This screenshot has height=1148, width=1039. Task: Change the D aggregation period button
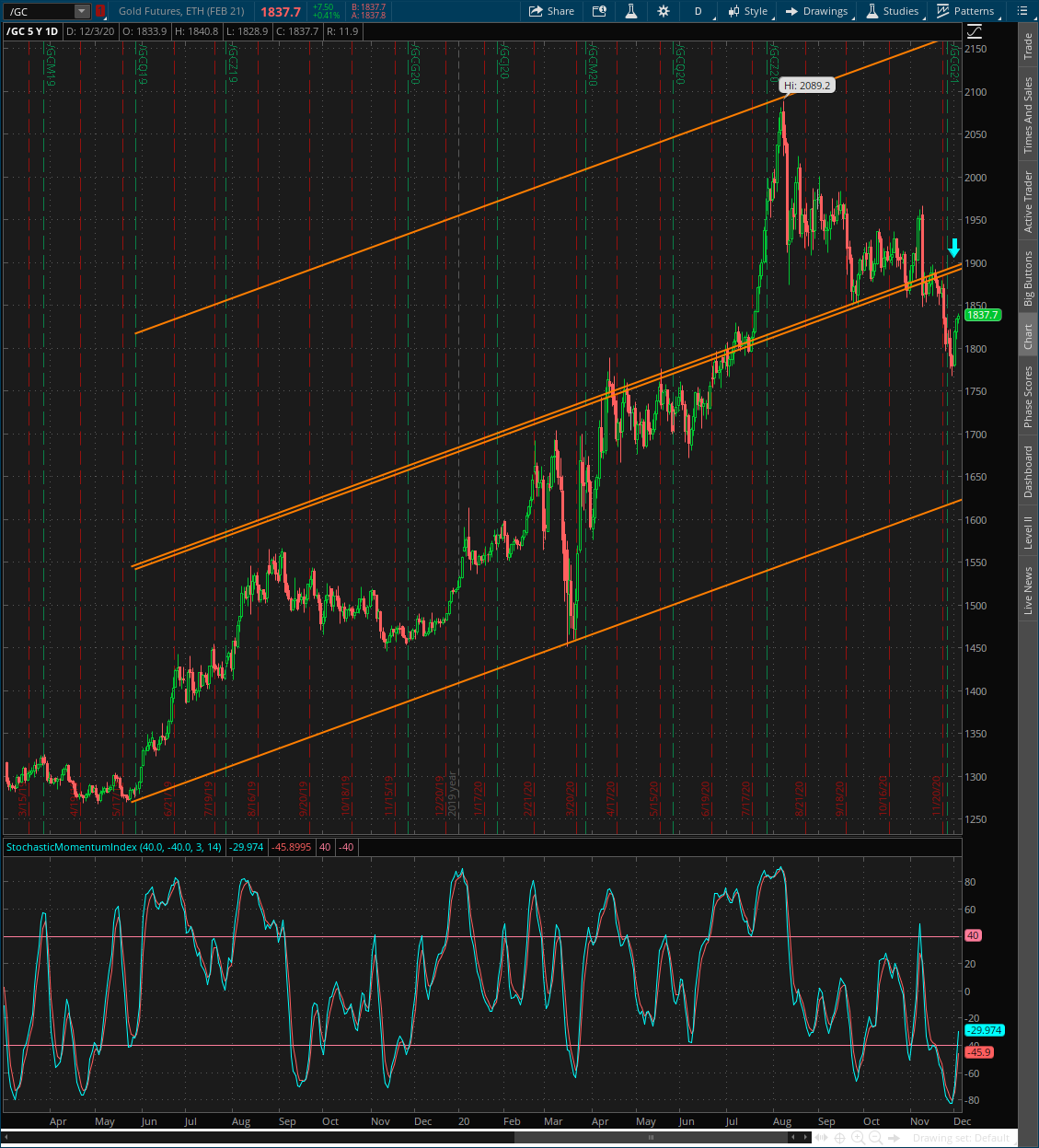[698, 11]
